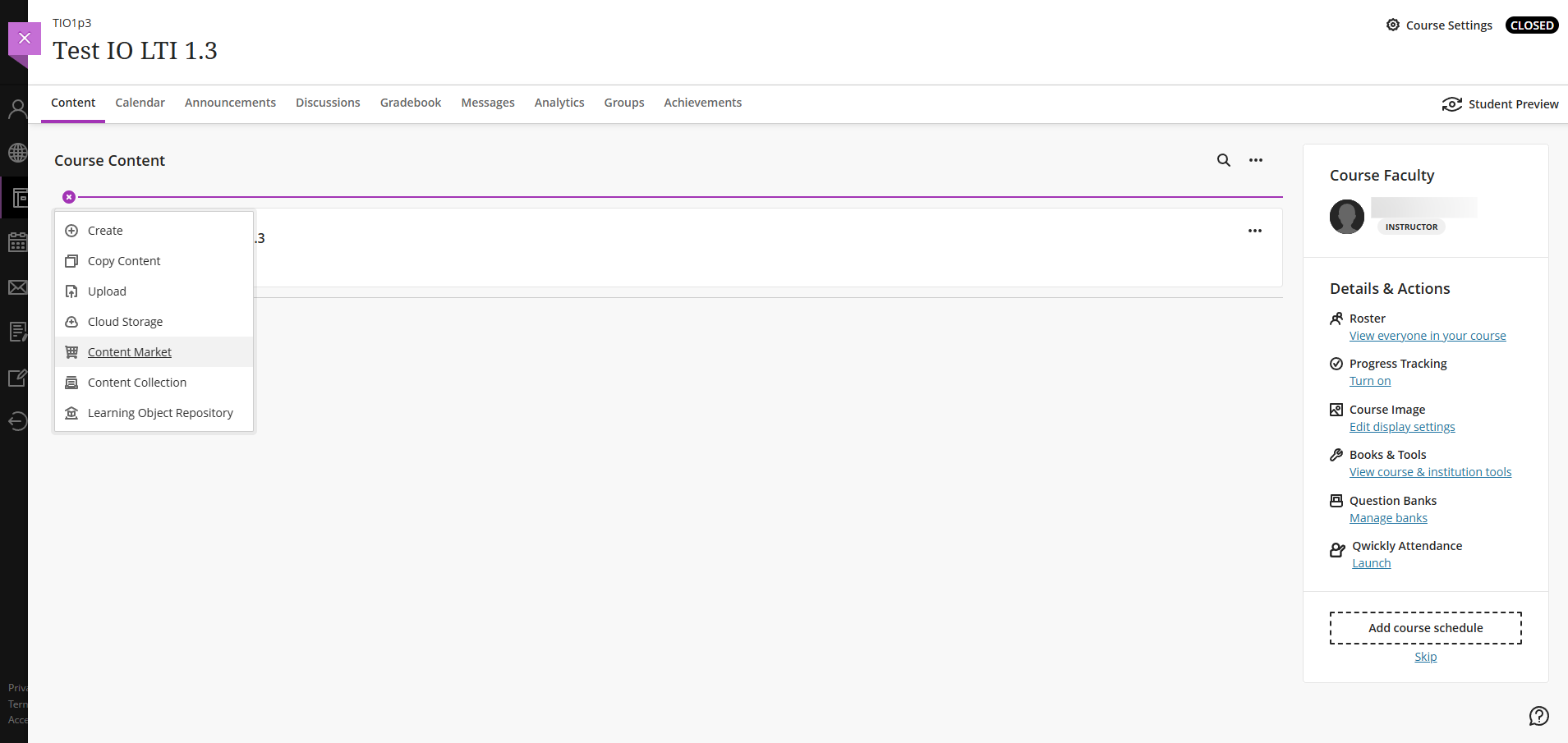This screenshot has width=1568, height=743.
Task: Open the content item's ellipsis menu
Action: (1255, 231)
